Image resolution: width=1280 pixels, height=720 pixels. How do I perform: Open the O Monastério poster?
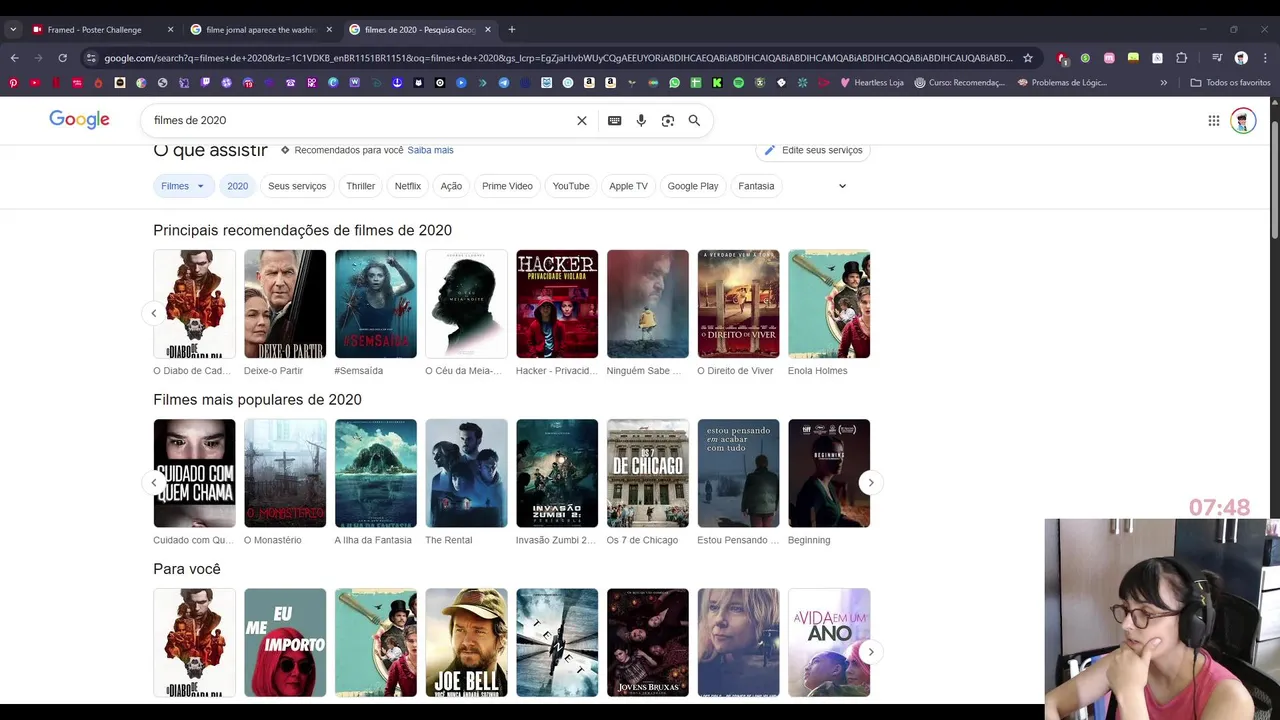click(285, 473)
